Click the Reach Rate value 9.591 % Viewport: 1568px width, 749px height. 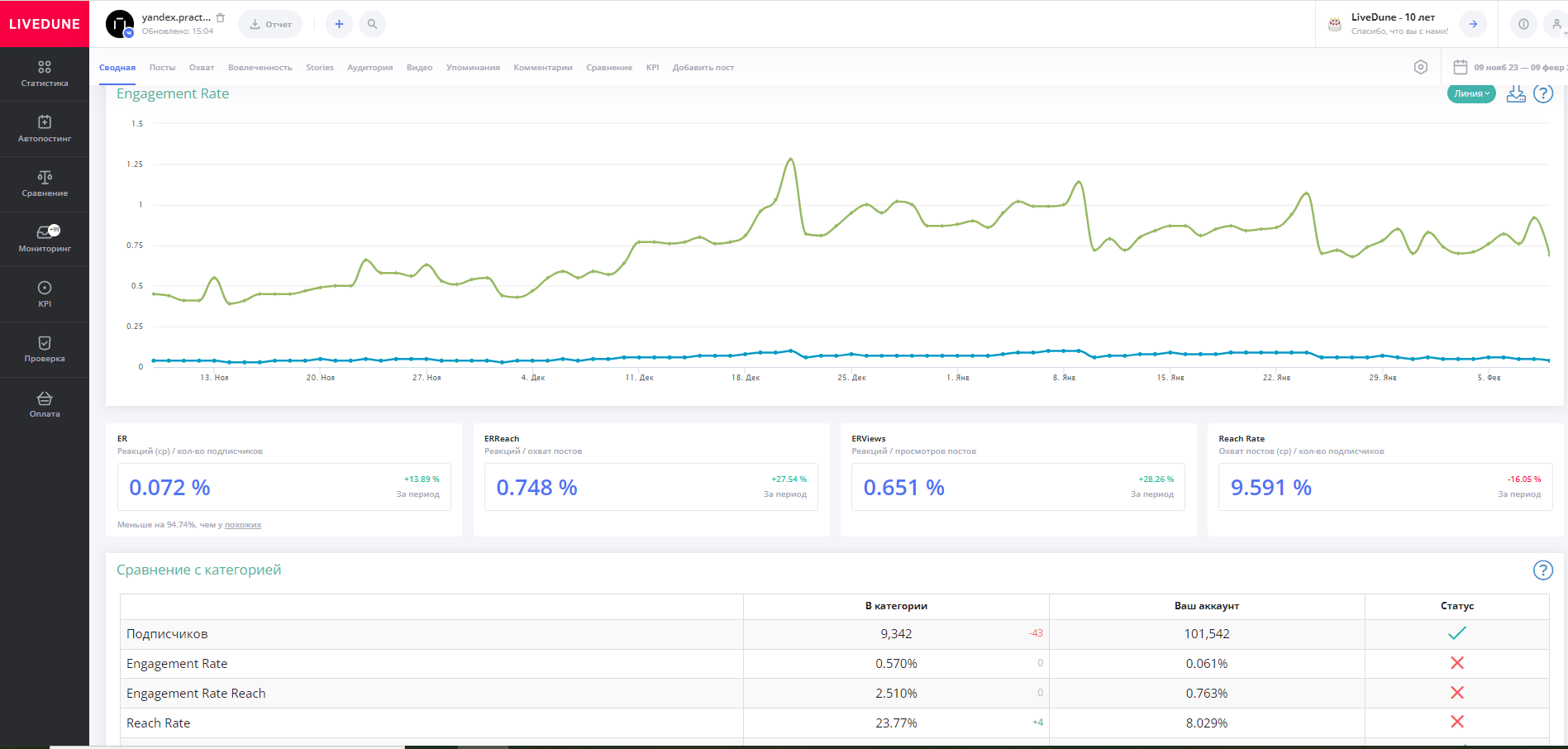[1271, 488]
